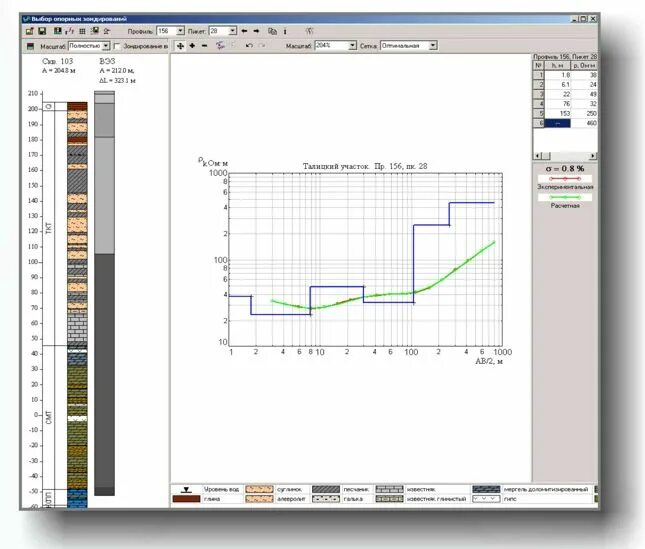The height and width of the screenshot is (549, 645).
Task: Click the resistivity value 250 cell
Action: point(584,114)
